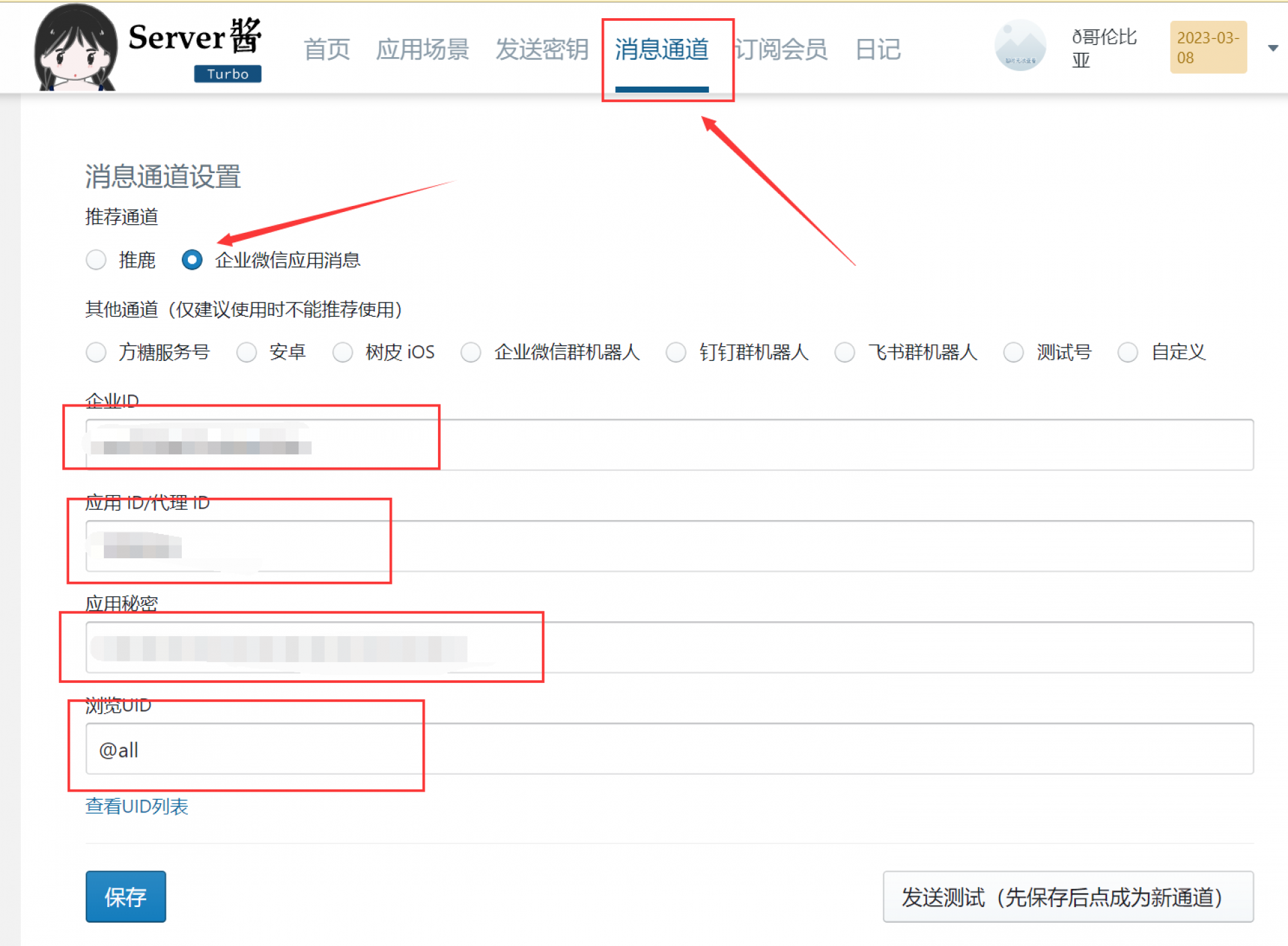Click the 保存 button
Image resolution: width=1288 pixels, height=946 pixels.
pyautogui.click(x=125, y=896)
